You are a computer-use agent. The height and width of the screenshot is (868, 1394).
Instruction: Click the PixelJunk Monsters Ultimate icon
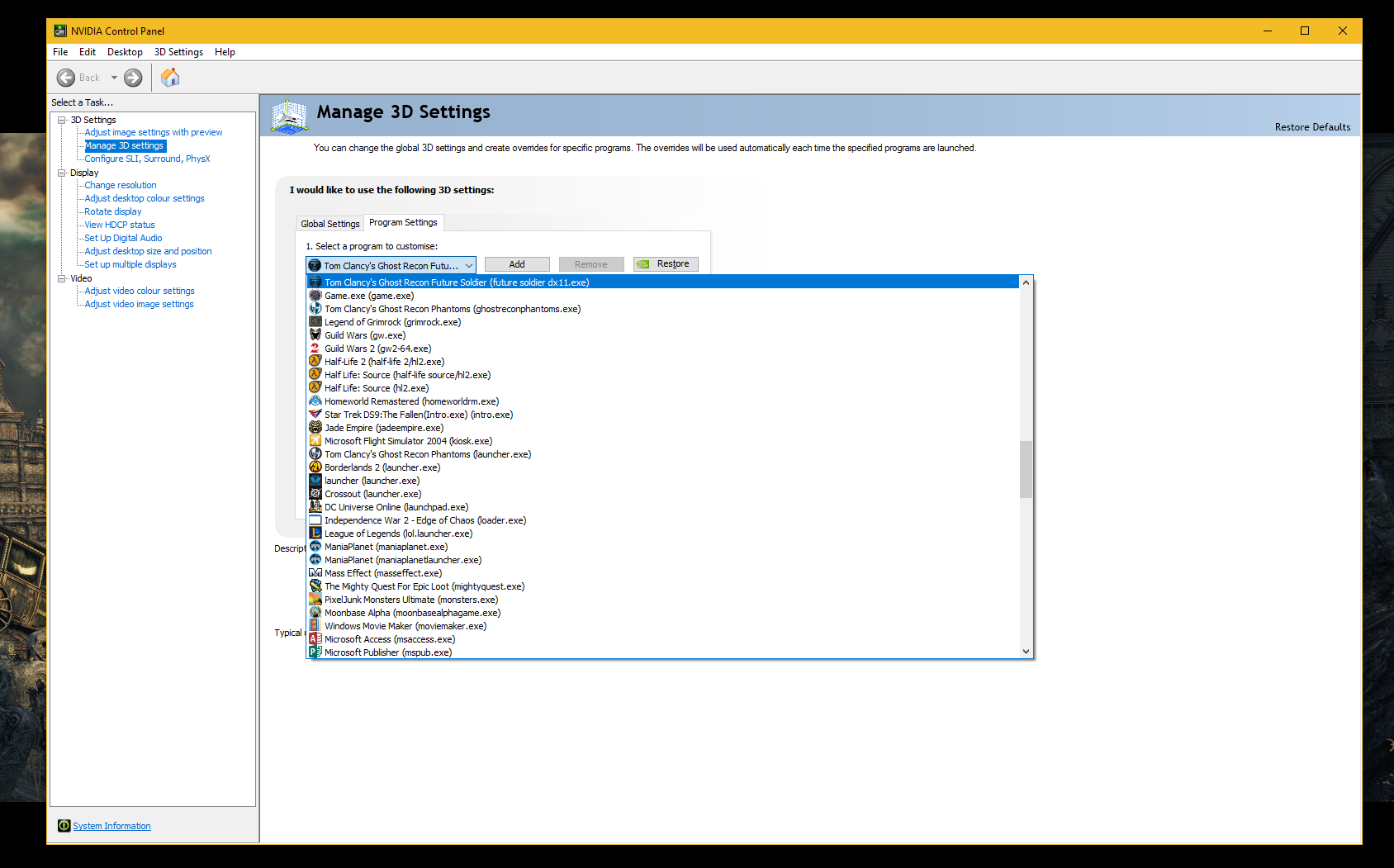pos(315,600)
